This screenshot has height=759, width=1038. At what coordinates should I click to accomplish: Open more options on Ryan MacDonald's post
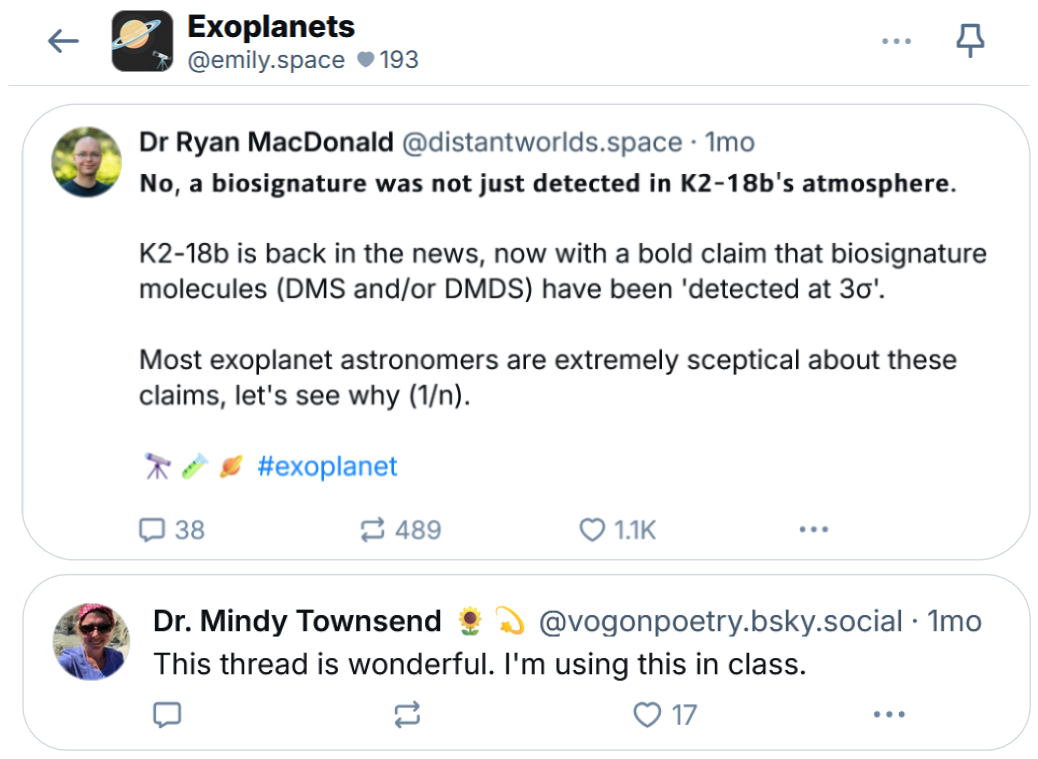pyautogui.click(x=814, y=529)
